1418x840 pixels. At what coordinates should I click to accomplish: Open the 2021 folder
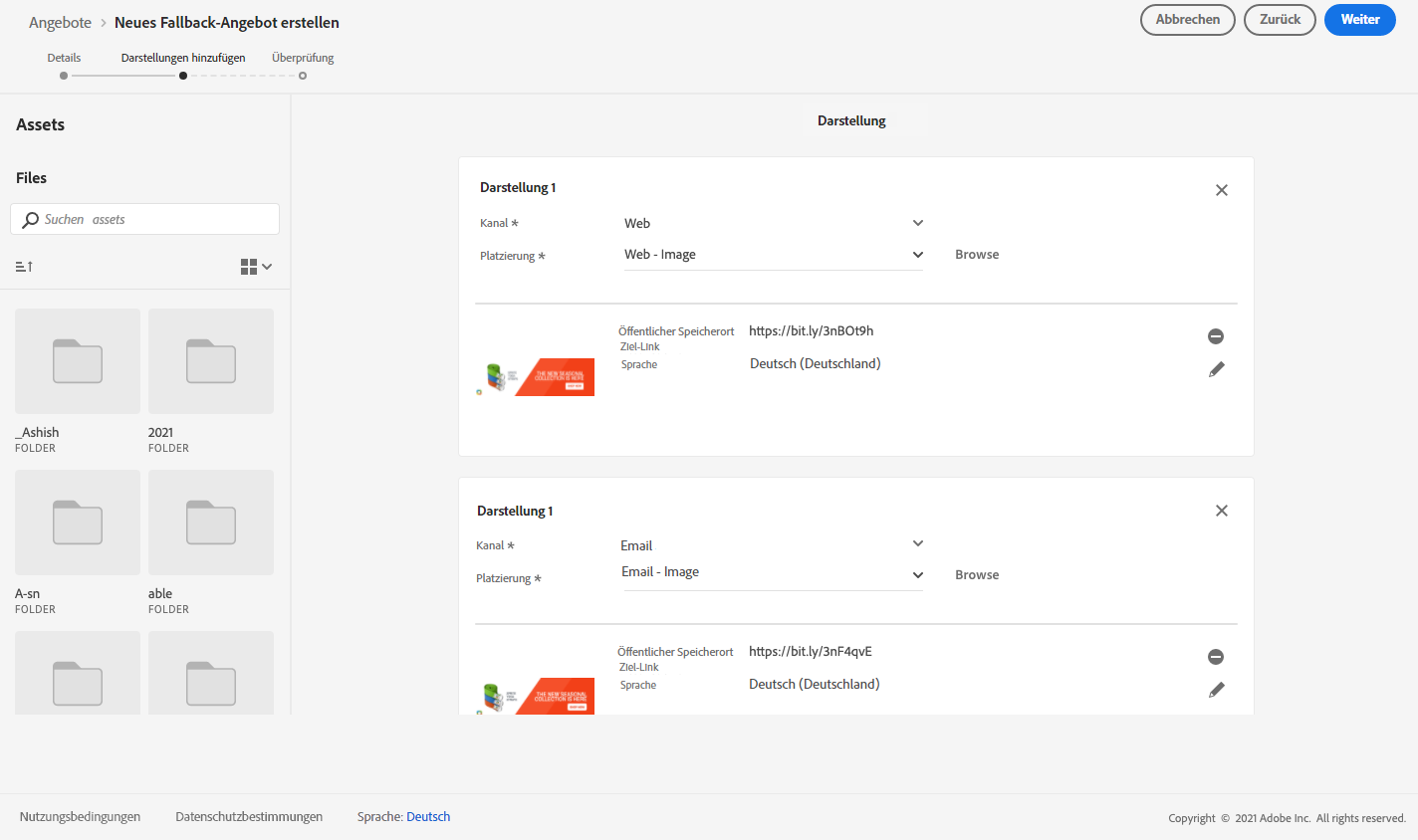pos(211,361)
